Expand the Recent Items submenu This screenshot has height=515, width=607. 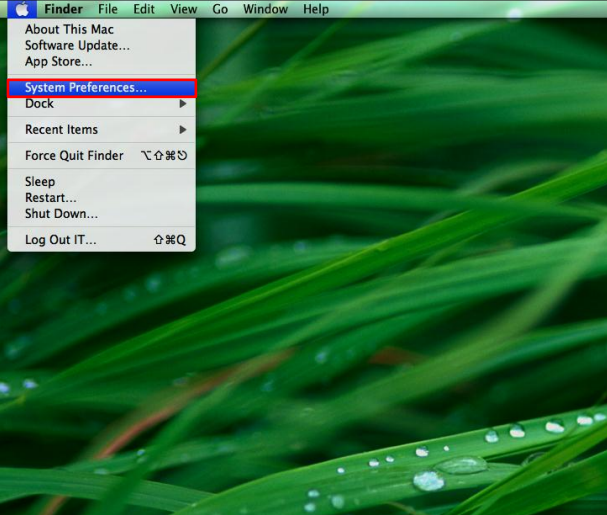(x=101, y=130)
